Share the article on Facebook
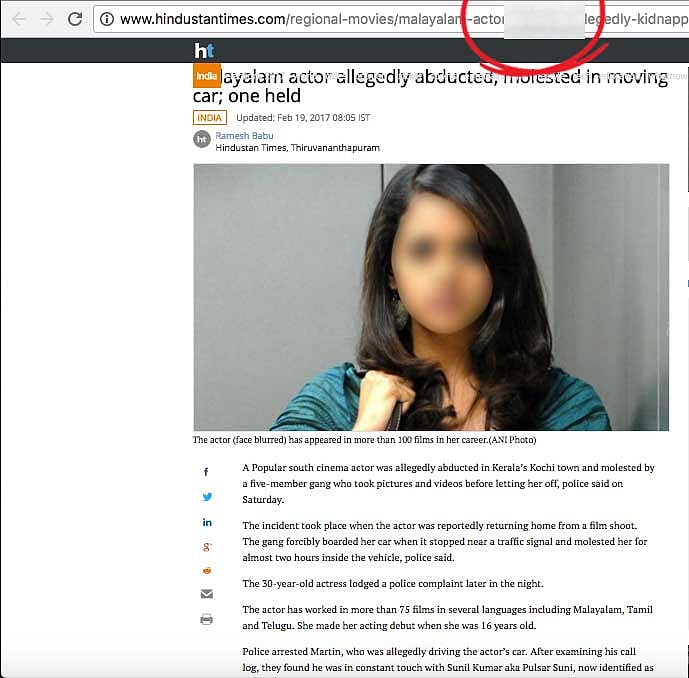This screenshot has height=678, width=689. 206,472
